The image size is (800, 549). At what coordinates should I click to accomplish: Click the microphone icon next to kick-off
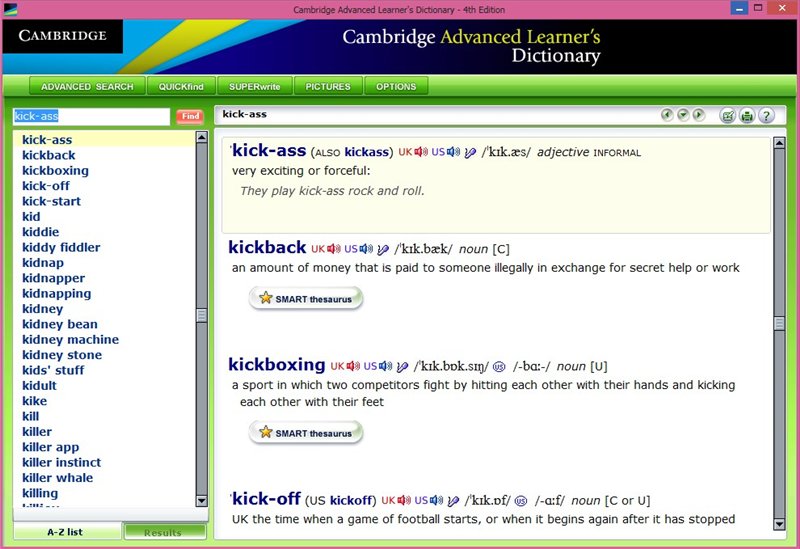[x=453, y=501]
